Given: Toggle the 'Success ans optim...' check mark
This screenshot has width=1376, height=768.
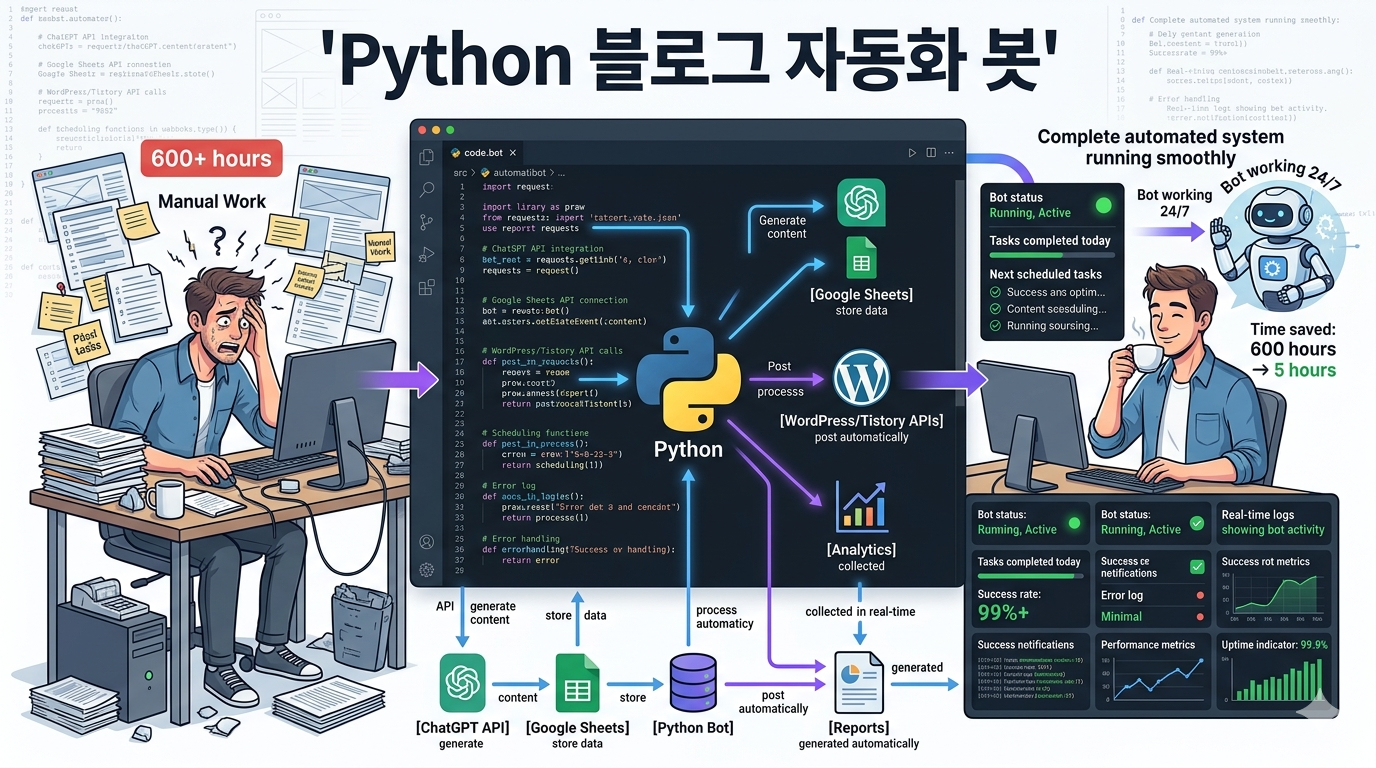Looking at the screenshot, I should coord(995,292).
